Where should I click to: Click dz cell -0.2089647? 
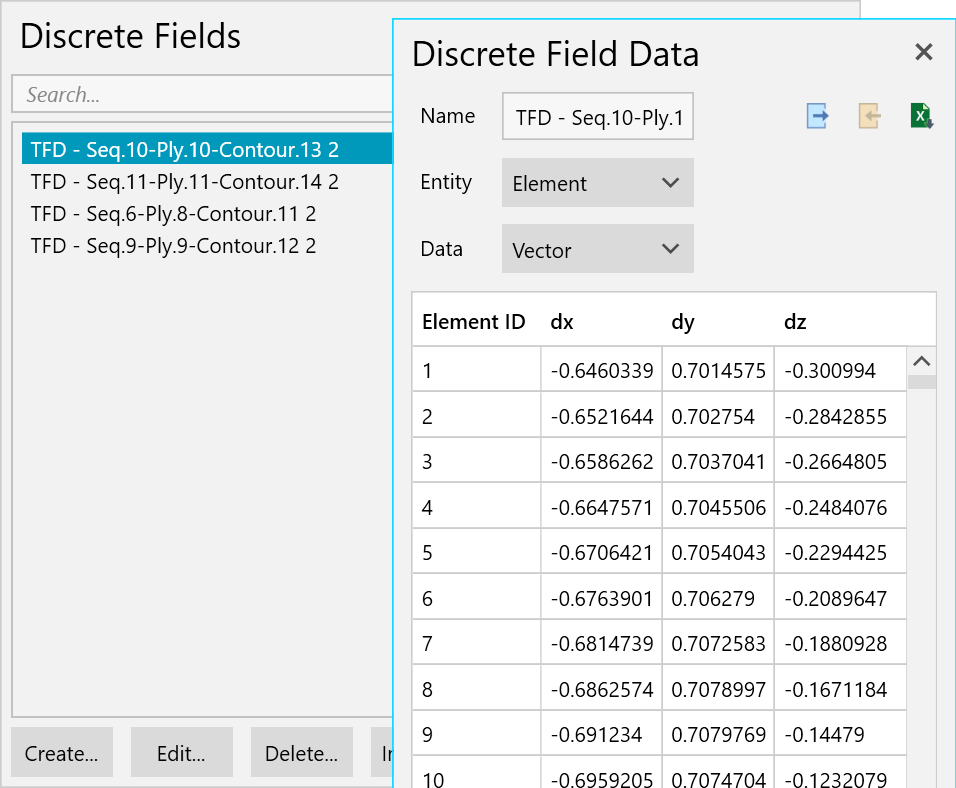840,598
